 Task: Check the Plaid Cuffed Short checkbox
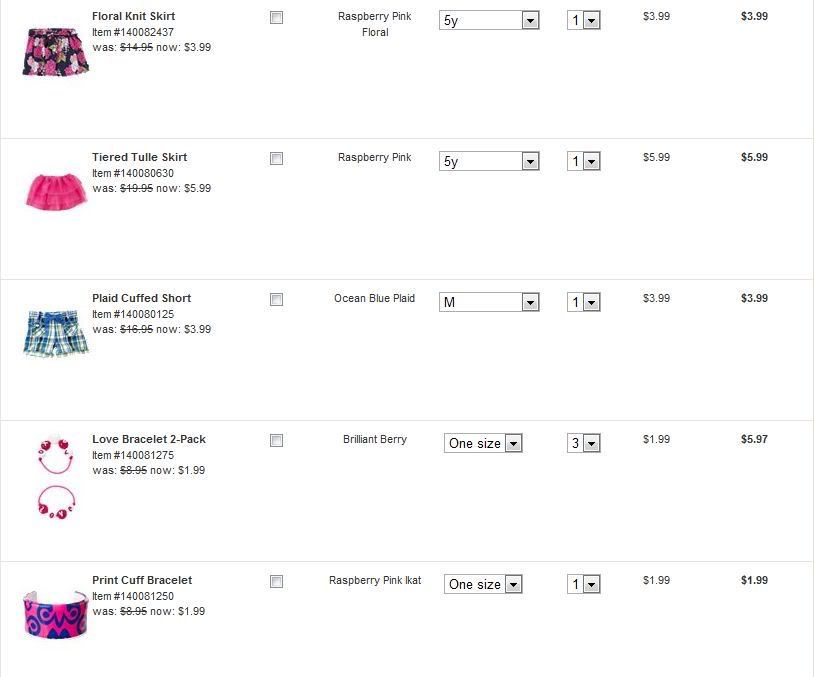tap(277, 300)
